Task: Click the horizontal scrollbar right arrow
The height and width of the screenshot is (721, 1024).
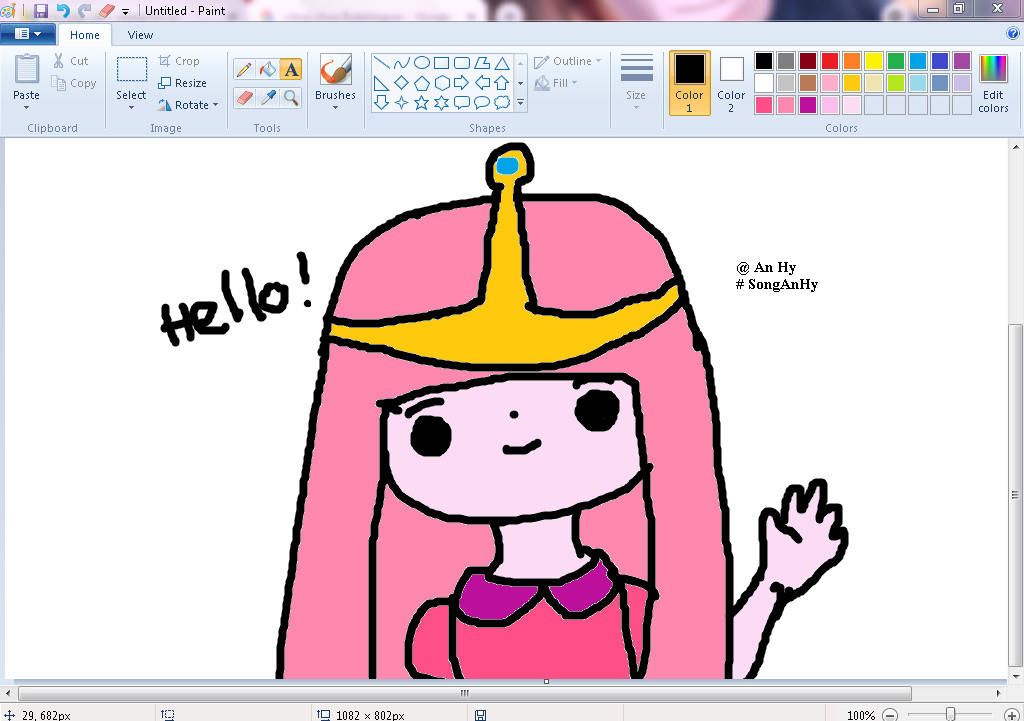Action: (999, 693)
